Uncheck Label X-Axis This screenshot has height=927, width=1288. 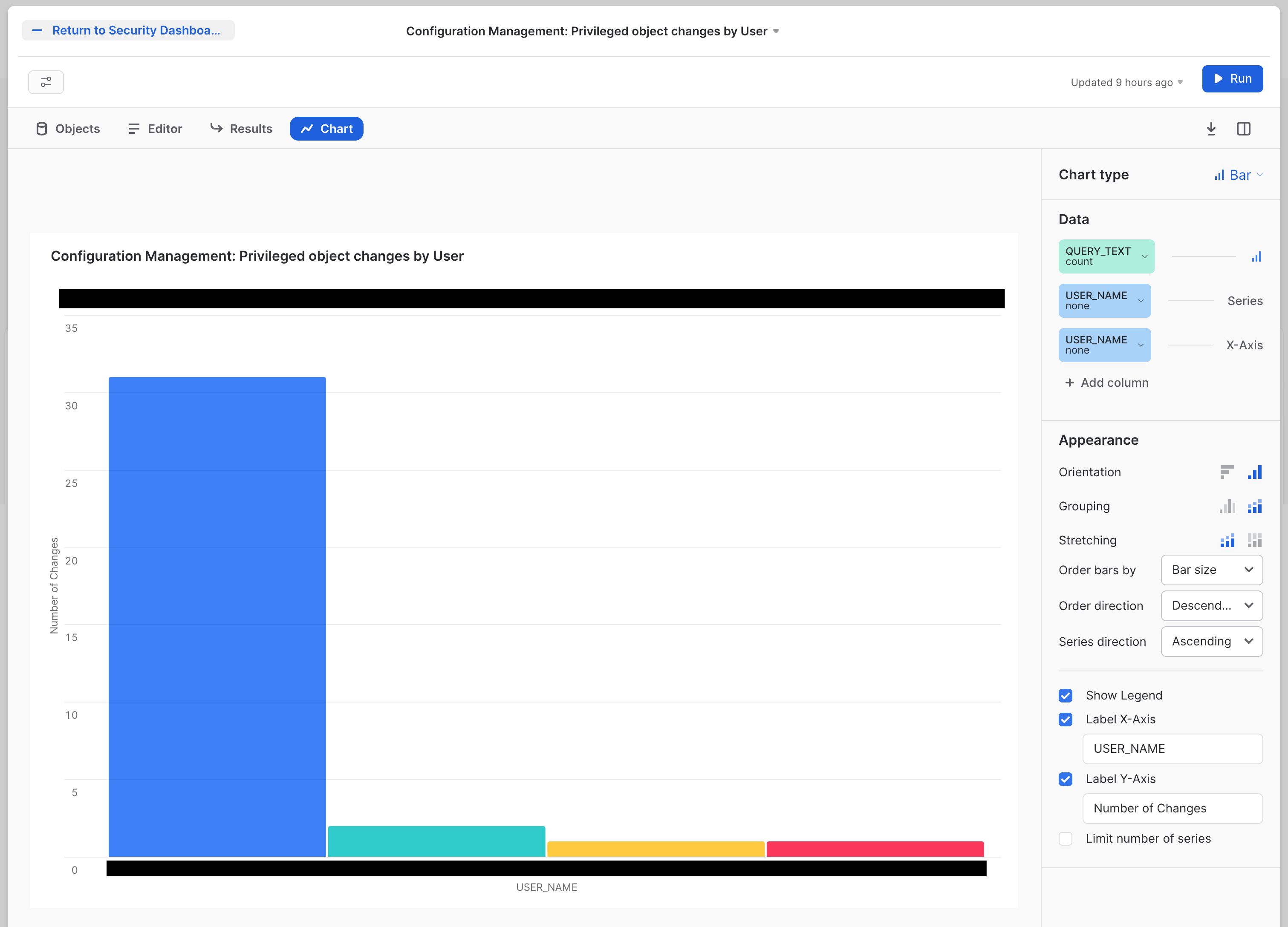tap(1066, 720)
